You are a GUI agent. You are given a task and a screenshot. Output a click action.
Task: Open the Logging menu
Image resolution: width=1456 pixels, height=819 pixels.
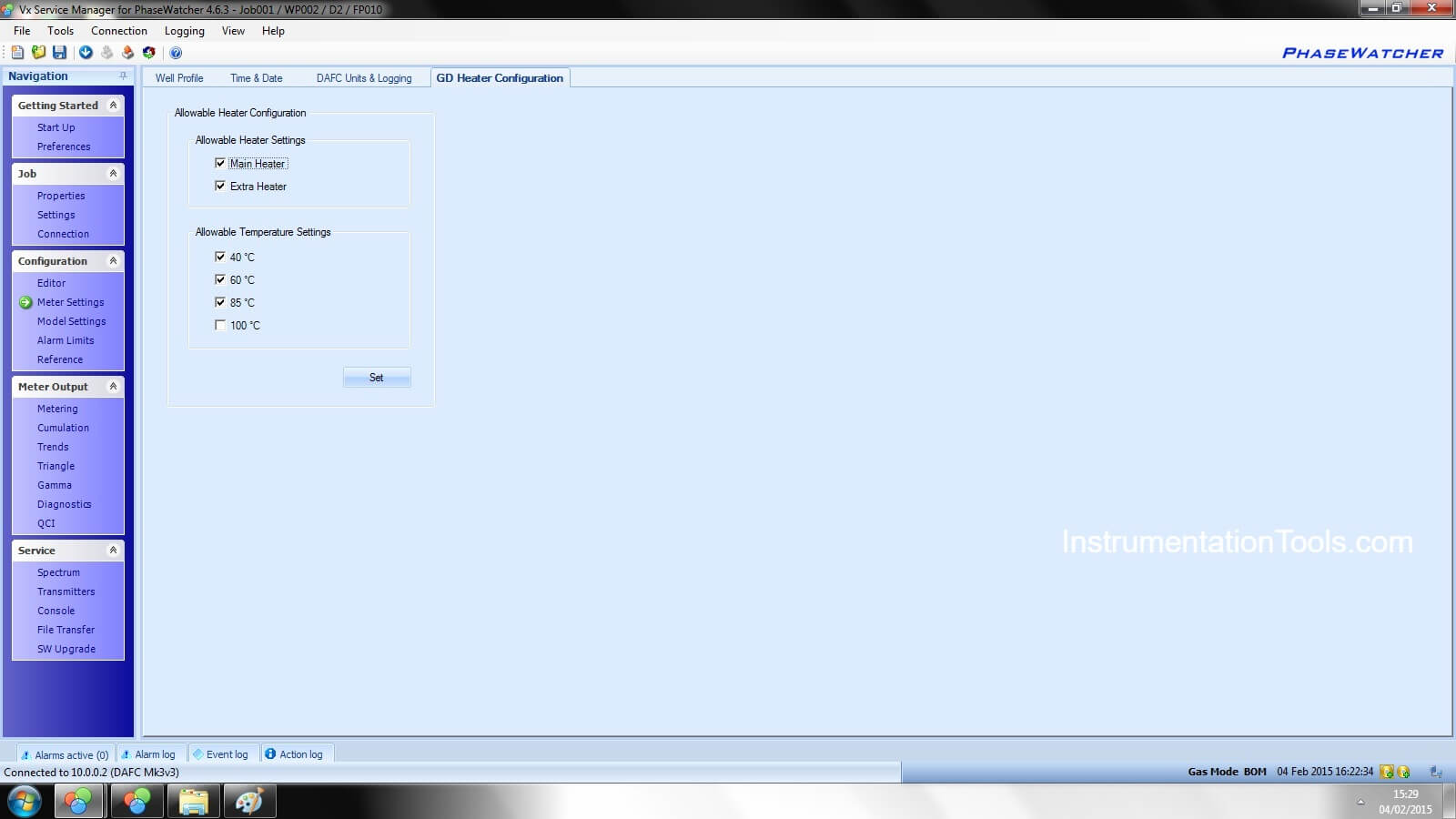[184, 30]
